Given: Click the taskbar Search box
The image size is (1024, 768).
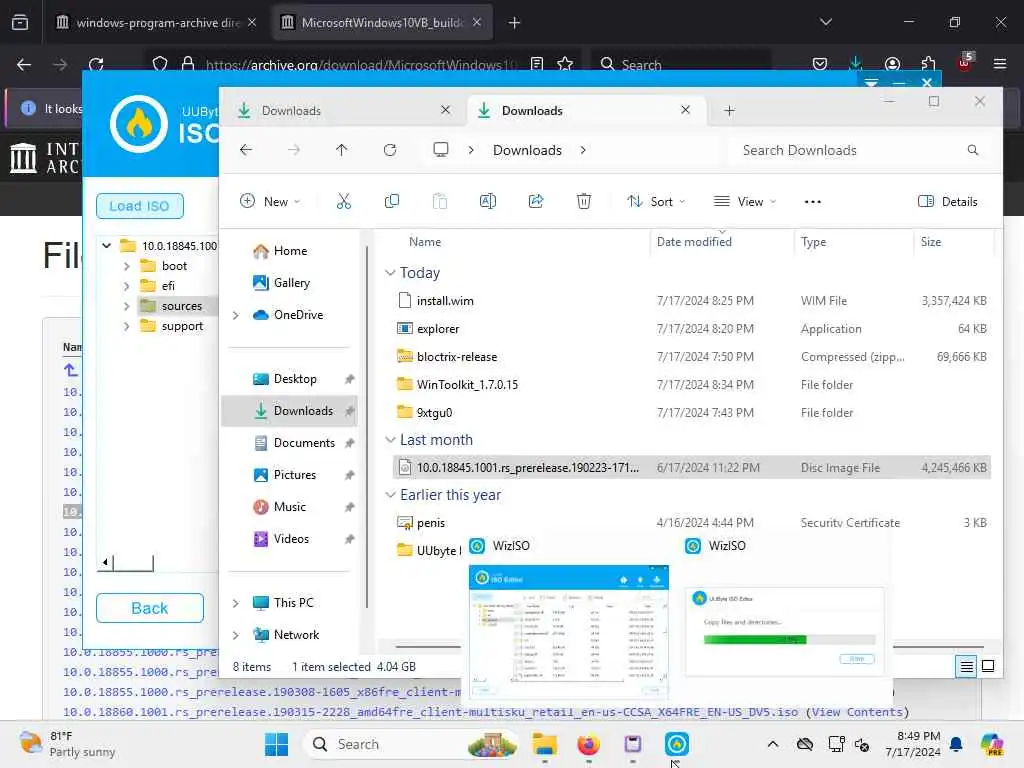Looking at the screenshot, I should [x=412, y=744].
